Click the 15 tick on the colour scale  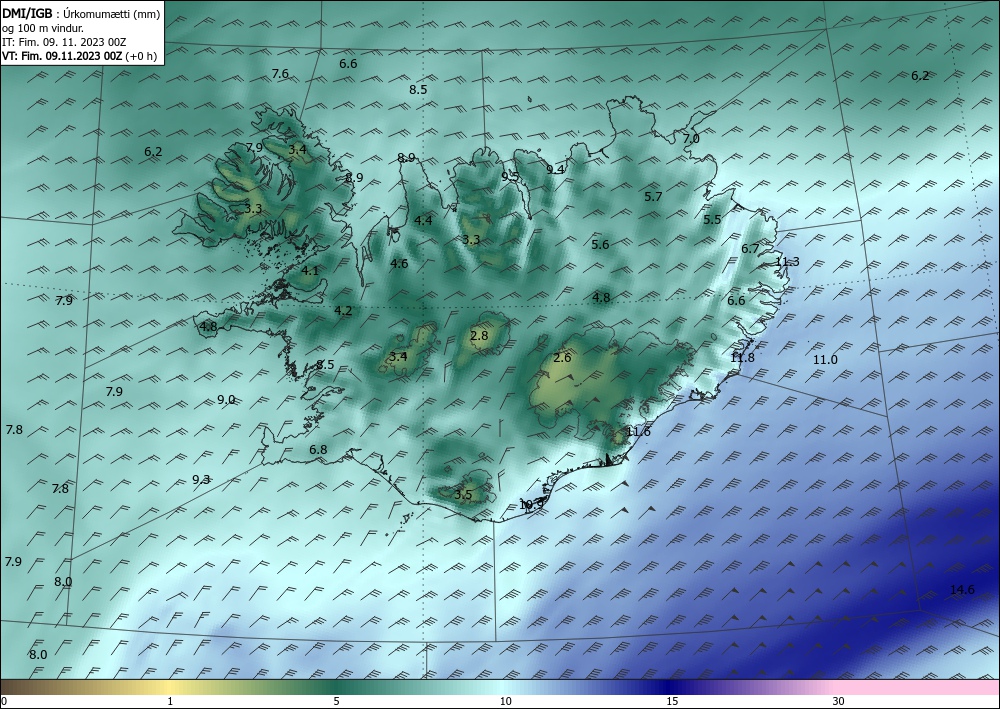click(x=672, y=701)
